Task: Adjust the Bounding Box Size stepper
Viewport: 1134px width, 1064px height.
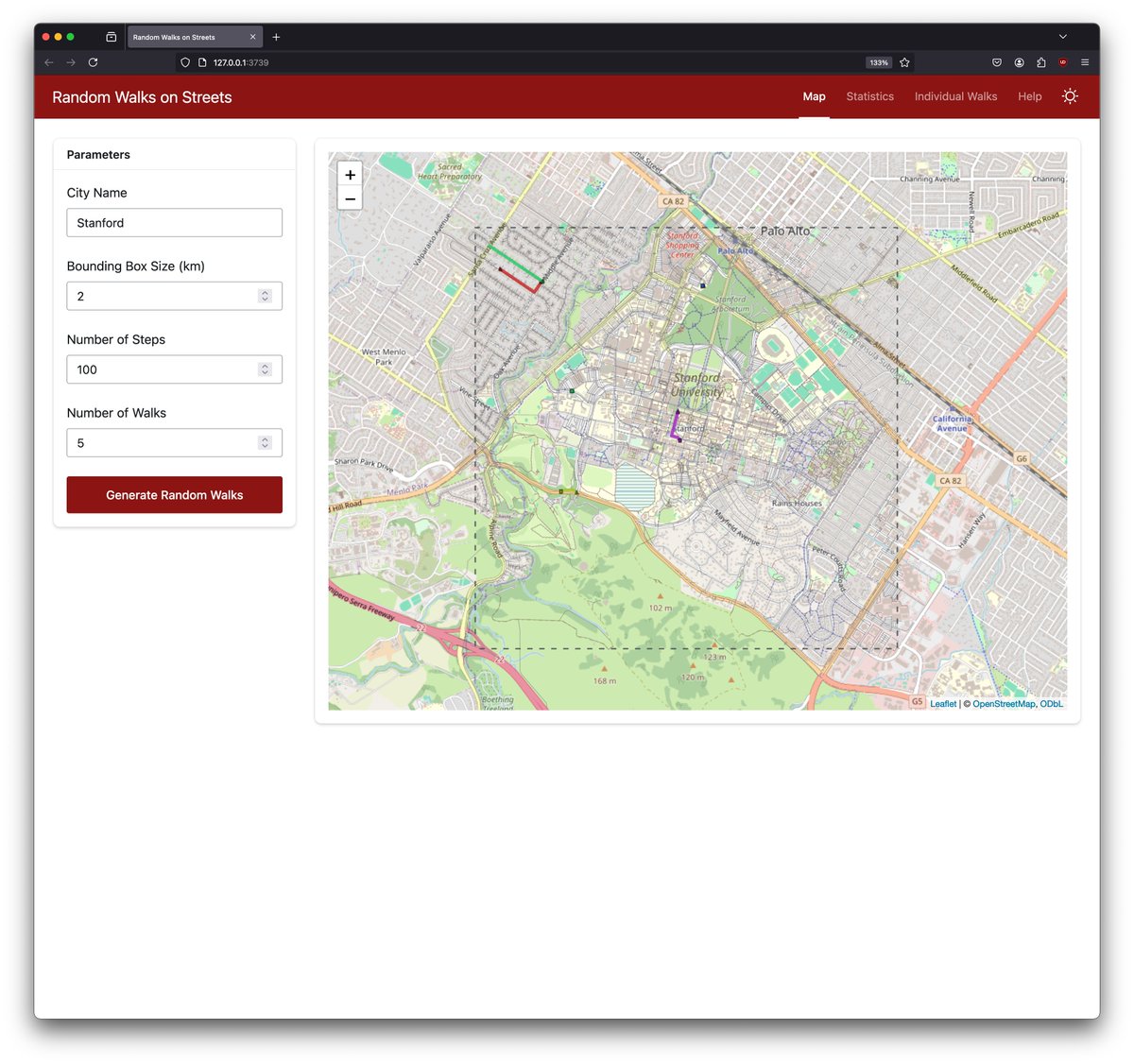Action: coord(265,296)
